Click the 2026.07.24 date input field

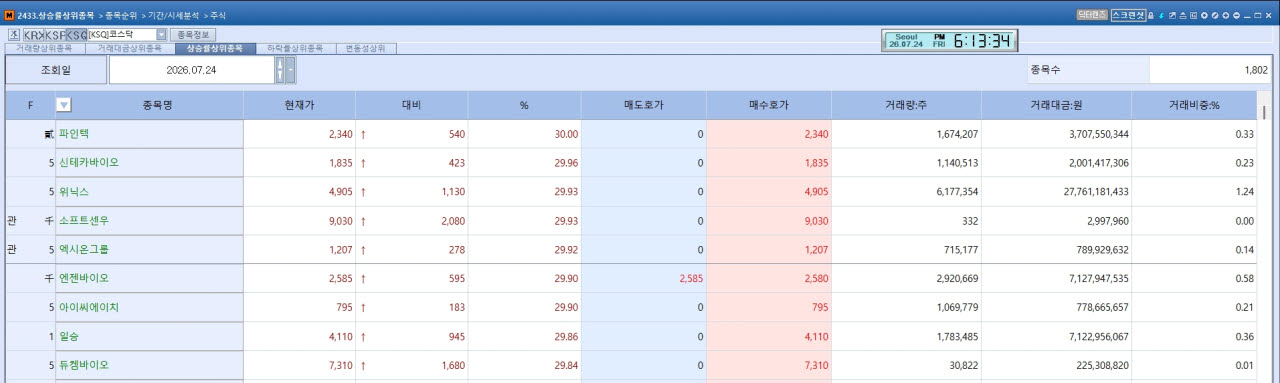[x=192, y=70]
